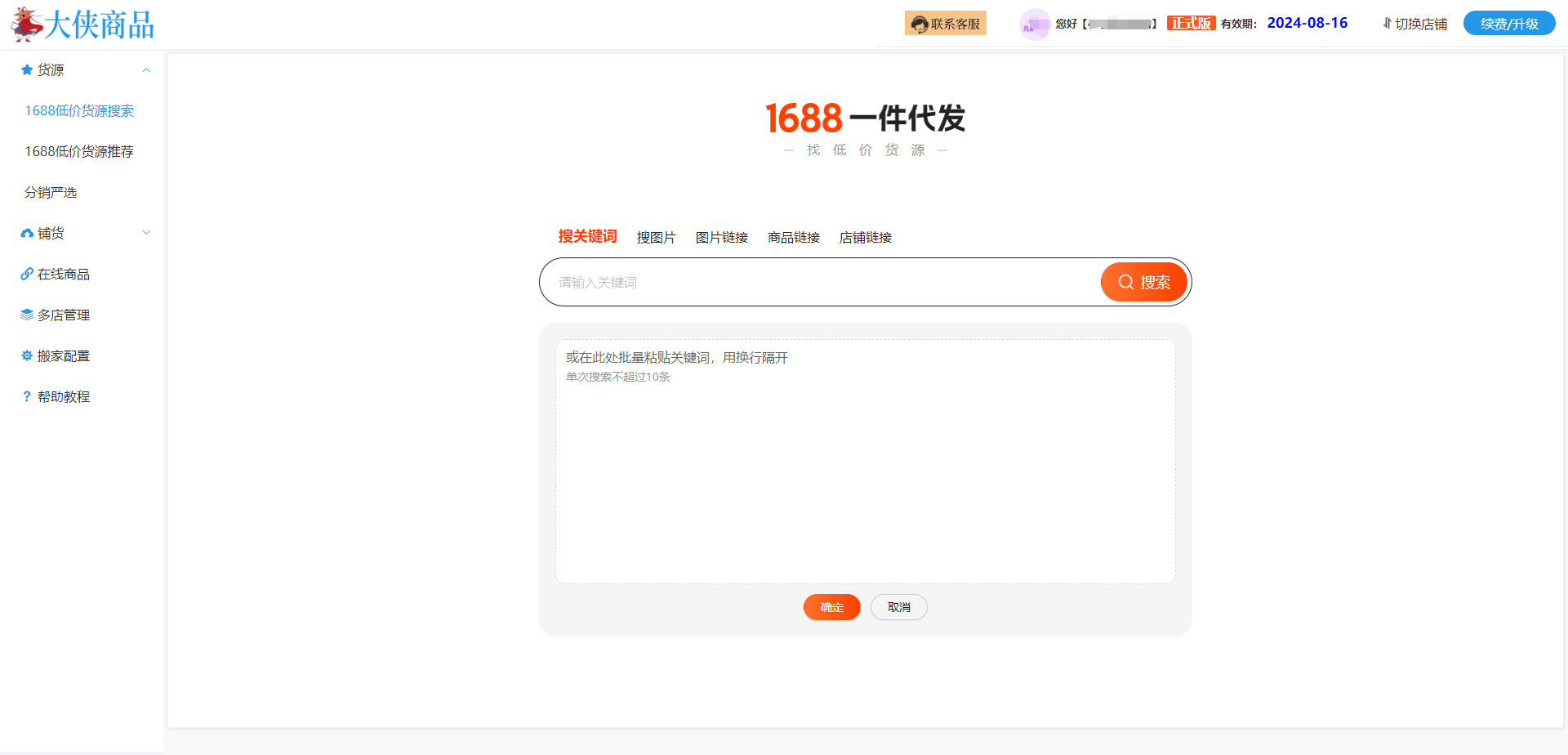
Task: Click the link icon beside 在线商品
Action: click(x=27, y=274)
